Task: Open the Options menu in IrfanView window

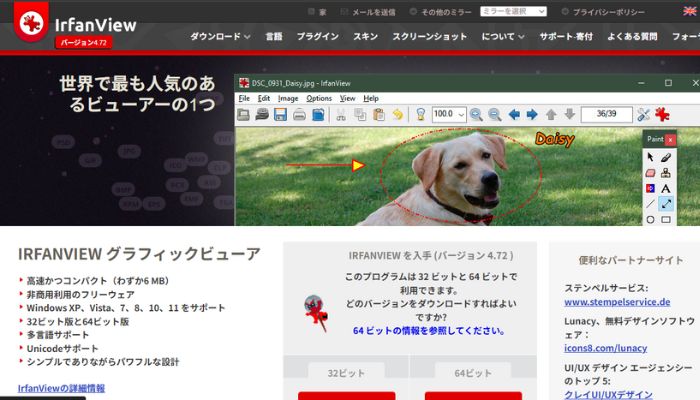Action: (x=319, y=98)
